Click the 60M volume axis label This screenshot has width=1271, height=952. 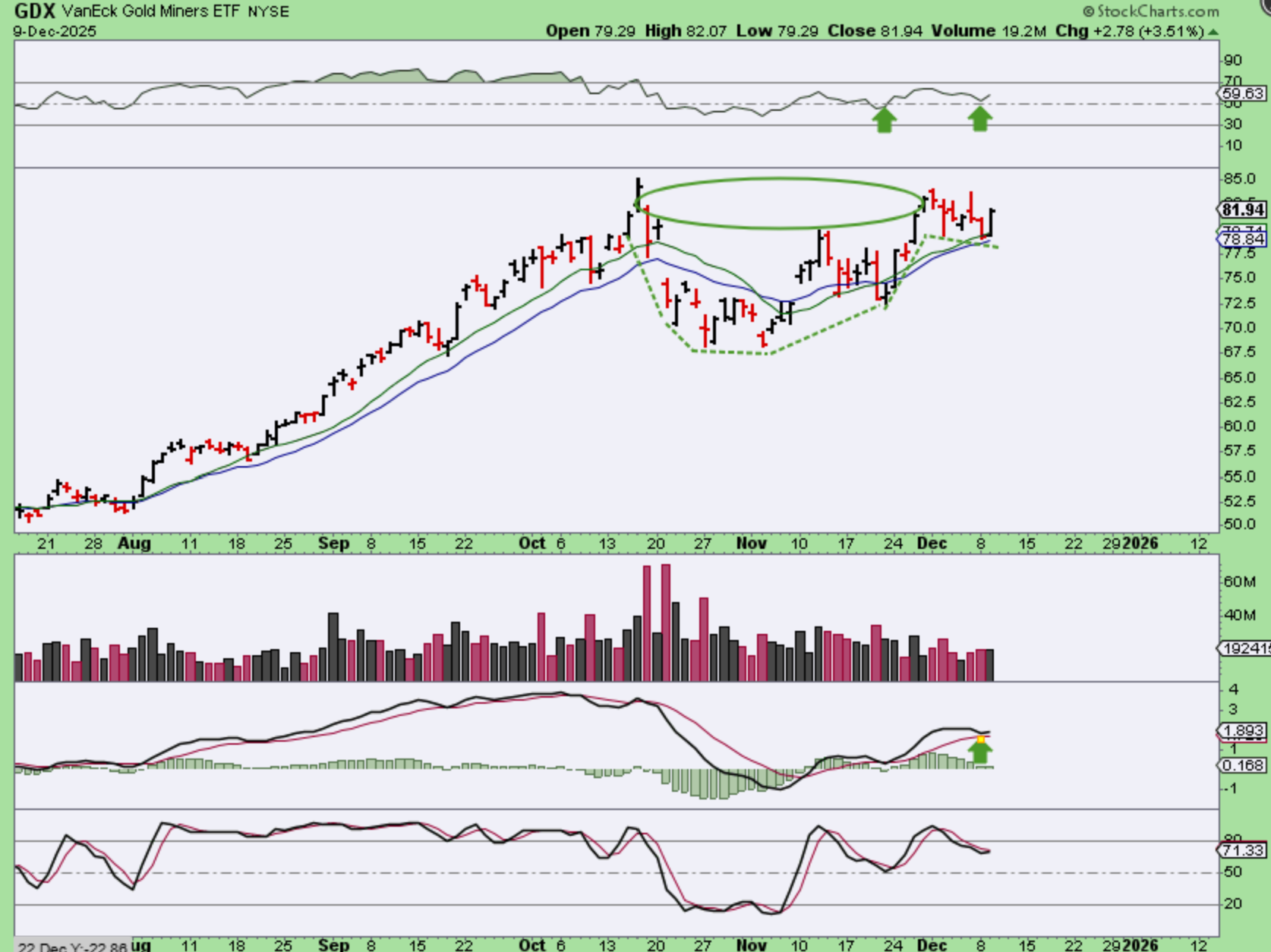pos(1239,582)
